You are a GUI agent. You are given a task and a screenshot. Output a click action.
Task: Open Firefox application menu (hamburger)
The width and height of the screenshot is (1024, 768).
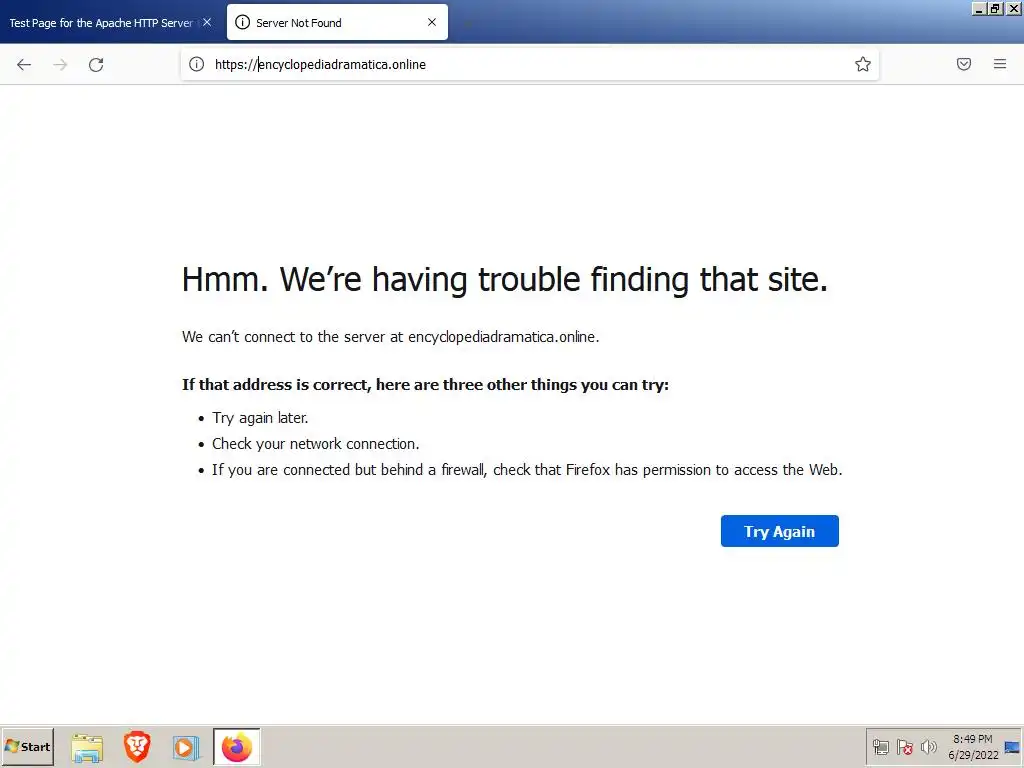click(x=1000, y=64)
